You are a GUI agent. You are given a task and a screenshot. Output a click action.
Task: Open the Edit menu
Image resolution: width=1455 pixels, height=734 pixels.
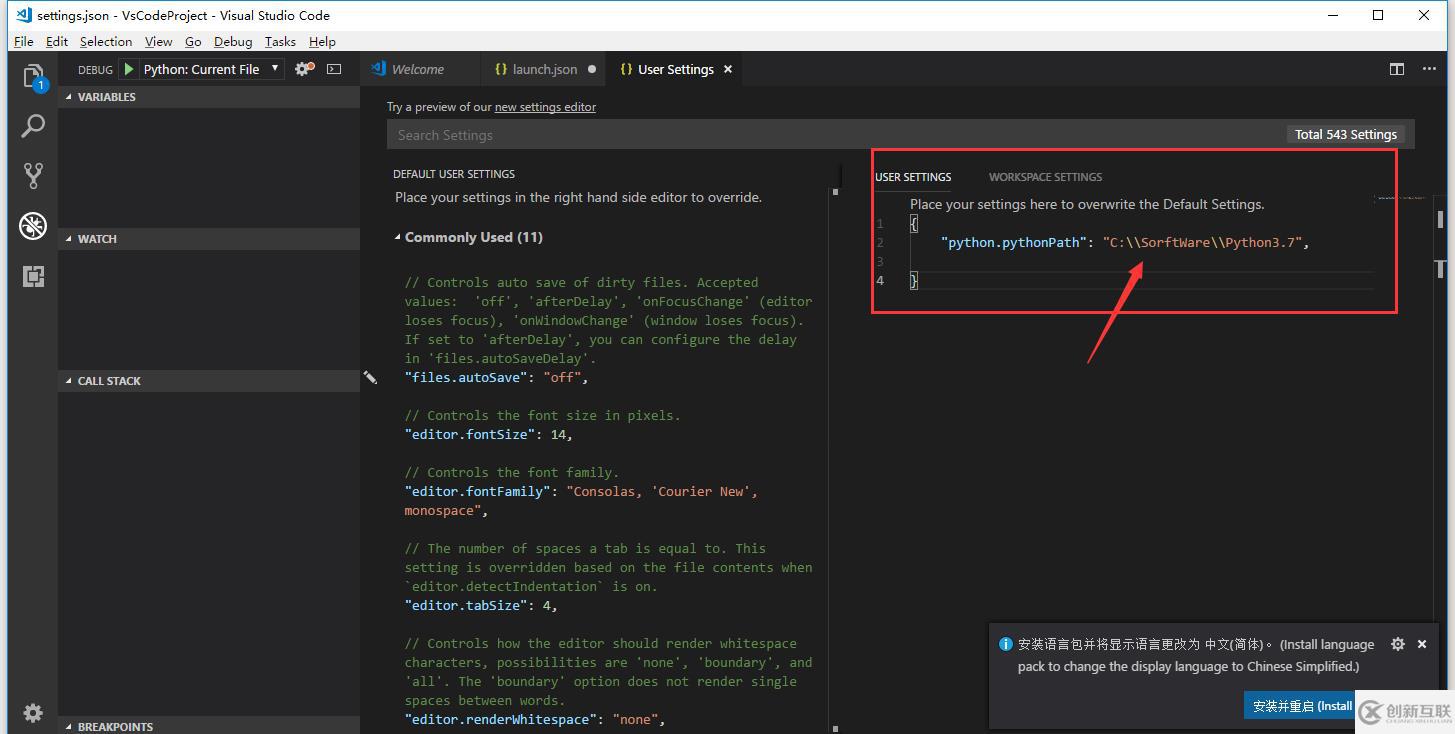point(57,41)
